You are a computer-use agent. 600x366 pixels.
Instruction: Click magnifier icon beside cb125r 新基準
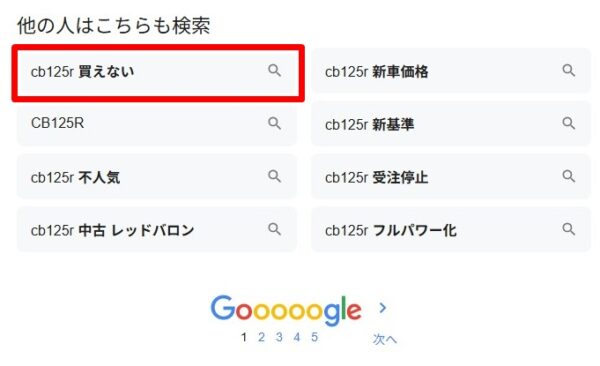(569, 124)
